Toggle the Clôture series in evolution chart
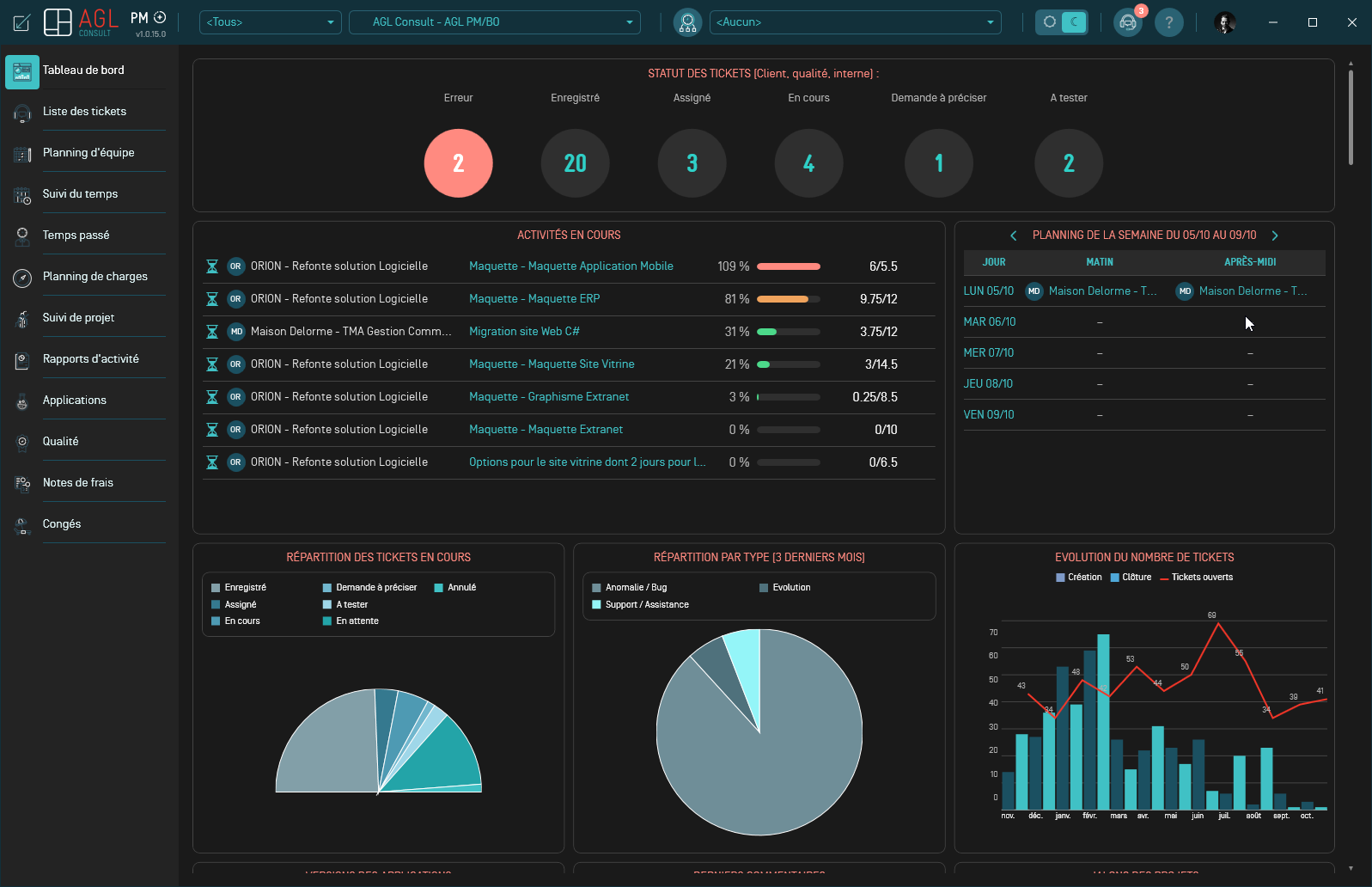Viewport: 1372px width, 887px height. 1131,578
